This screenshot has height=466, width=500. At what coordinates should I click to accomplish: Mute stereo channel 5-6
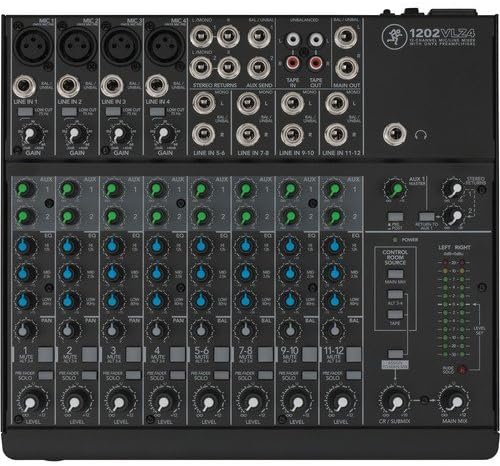[x=221, y=355]
